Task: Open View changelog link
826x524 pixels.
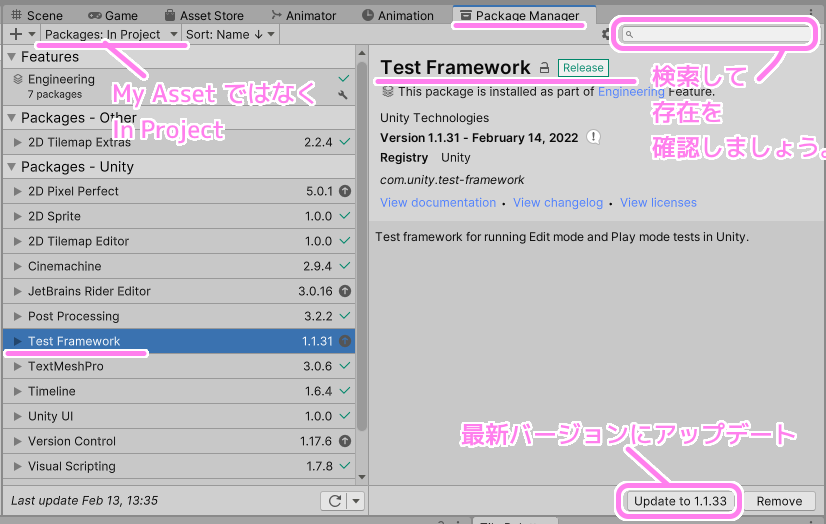Action: (x=558, y=203)
